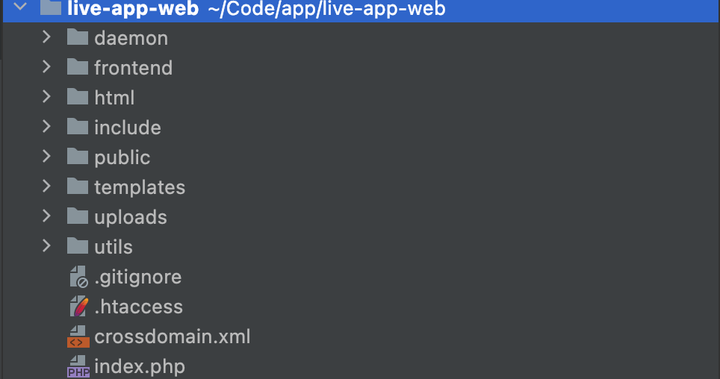Select the .gitignore file entry
Image resolution: width=720 pixels, height=379 pixels.
(x=138, y=277)
